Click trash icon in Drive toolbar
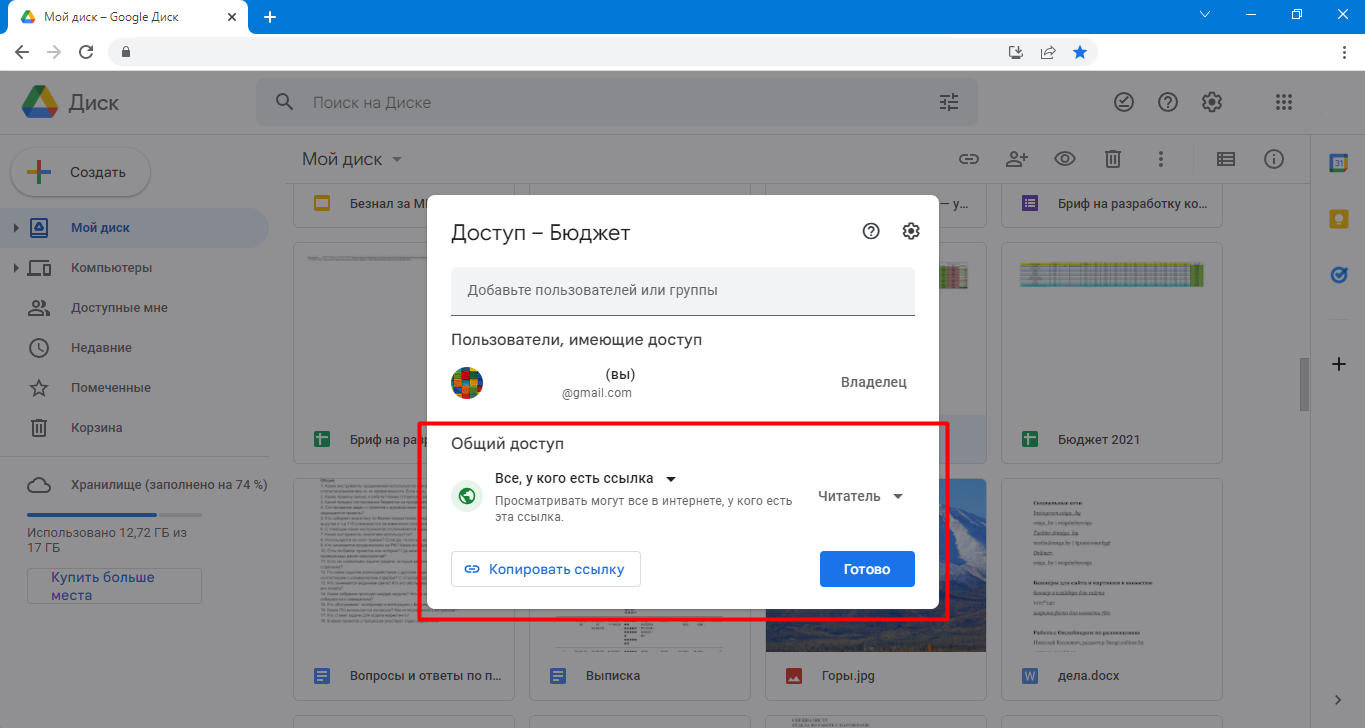1365x728 pixels. 1113,159
